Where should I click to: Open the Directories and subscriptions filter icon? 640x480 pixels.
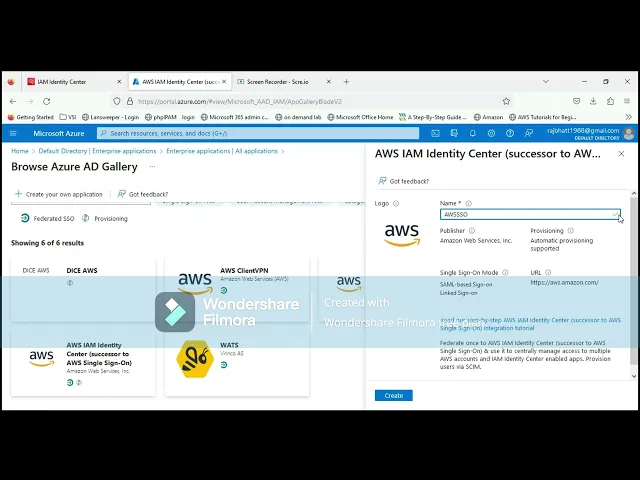tap(454, 133)
